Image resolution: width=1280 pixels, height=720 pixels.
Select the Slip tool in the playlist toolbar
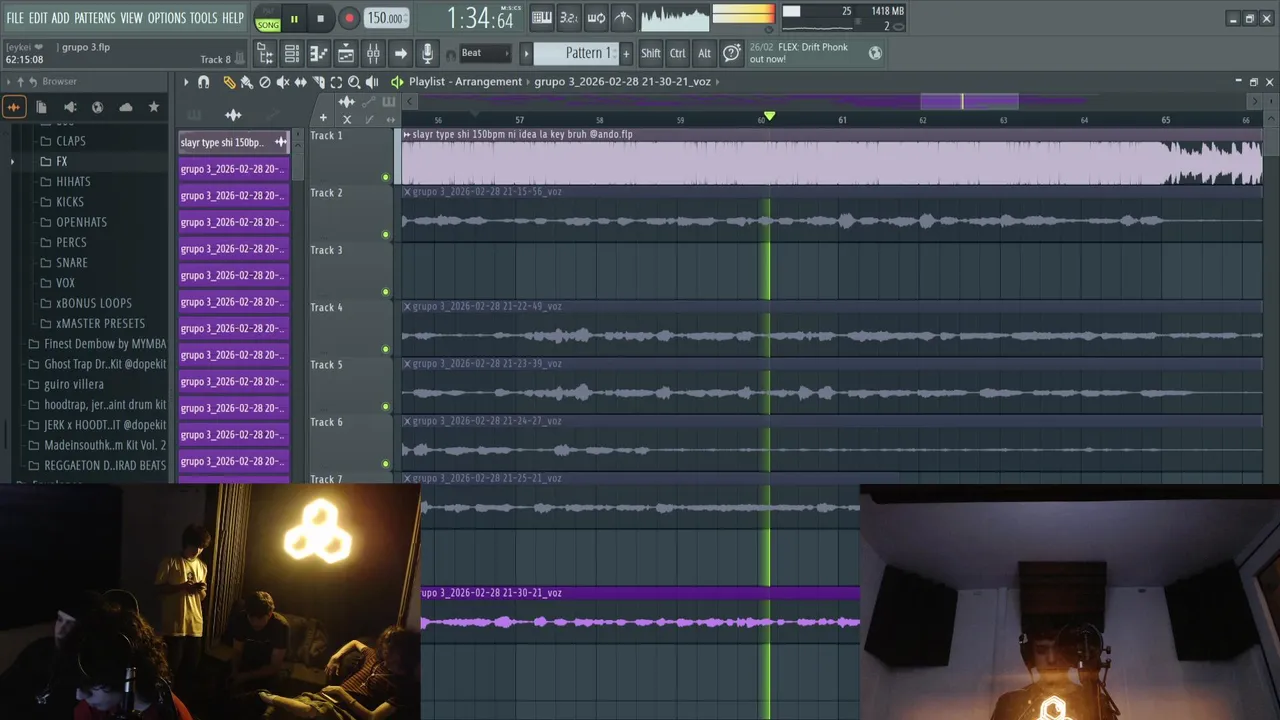[300, 82]
